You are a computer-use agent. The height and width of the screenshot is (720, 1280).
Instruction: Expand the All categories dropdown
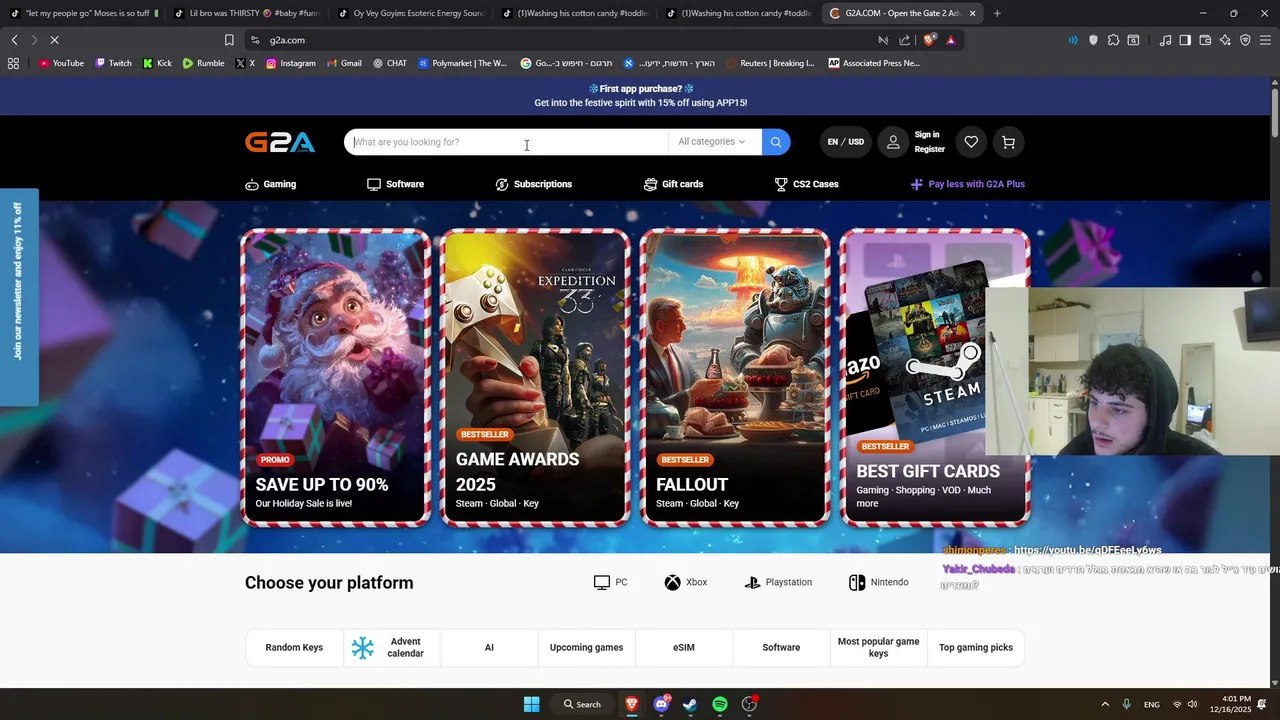[x=712, y=142]
